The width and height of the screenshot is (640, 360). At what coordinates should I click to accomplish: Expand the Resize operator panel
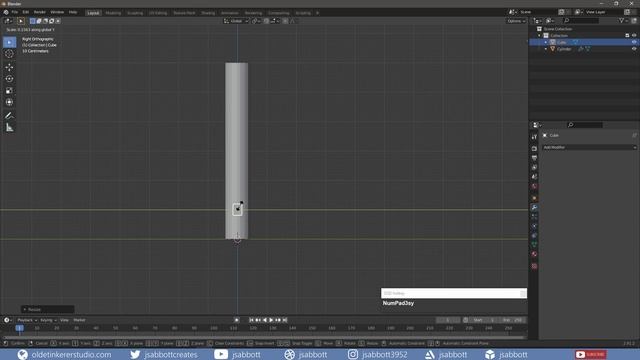tap(47, 309)
